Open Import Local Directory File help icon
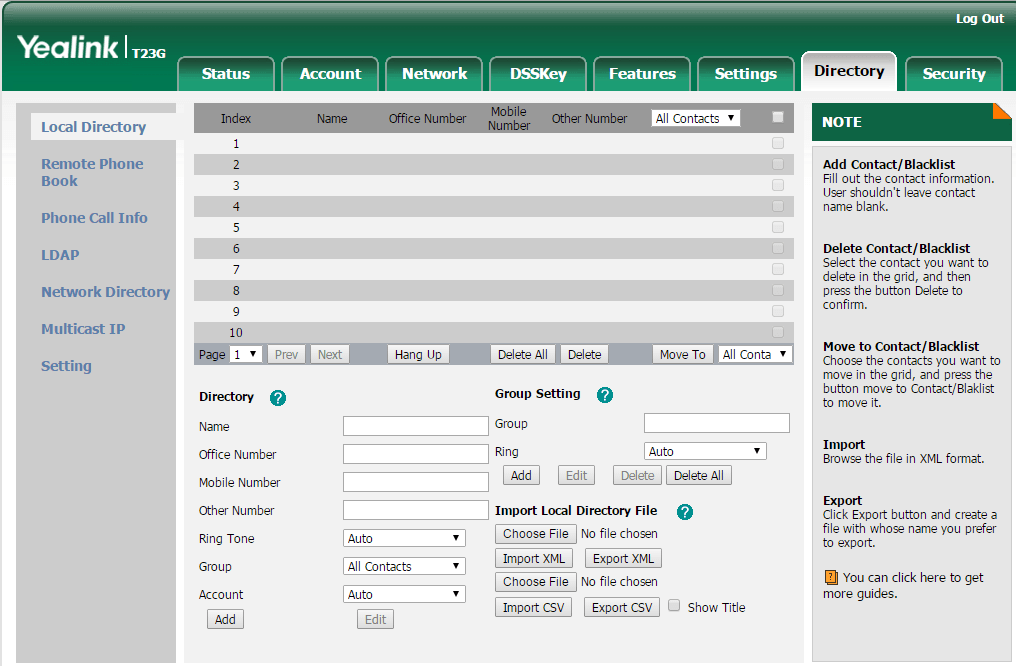This screenshot has height=666, width=1016. (x=685, y=512)
